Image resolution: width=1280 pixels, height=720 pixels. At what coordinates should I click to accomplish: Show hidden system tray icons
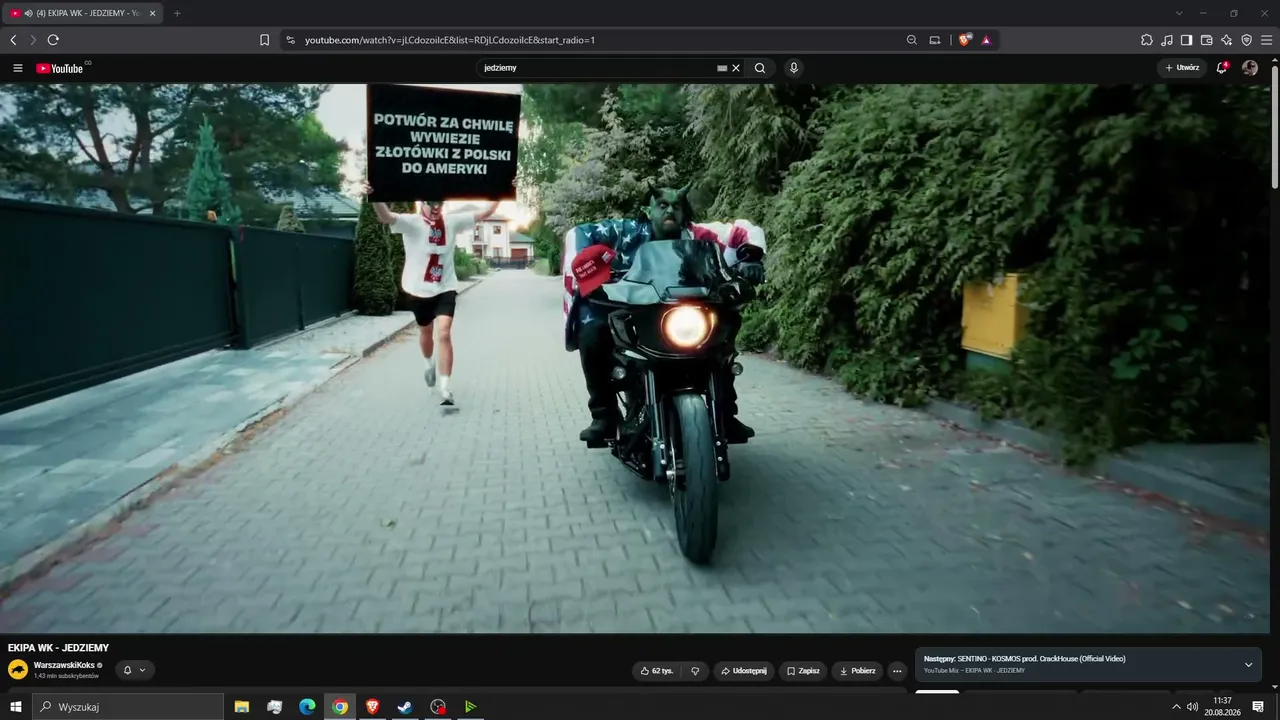point(1176,707)
